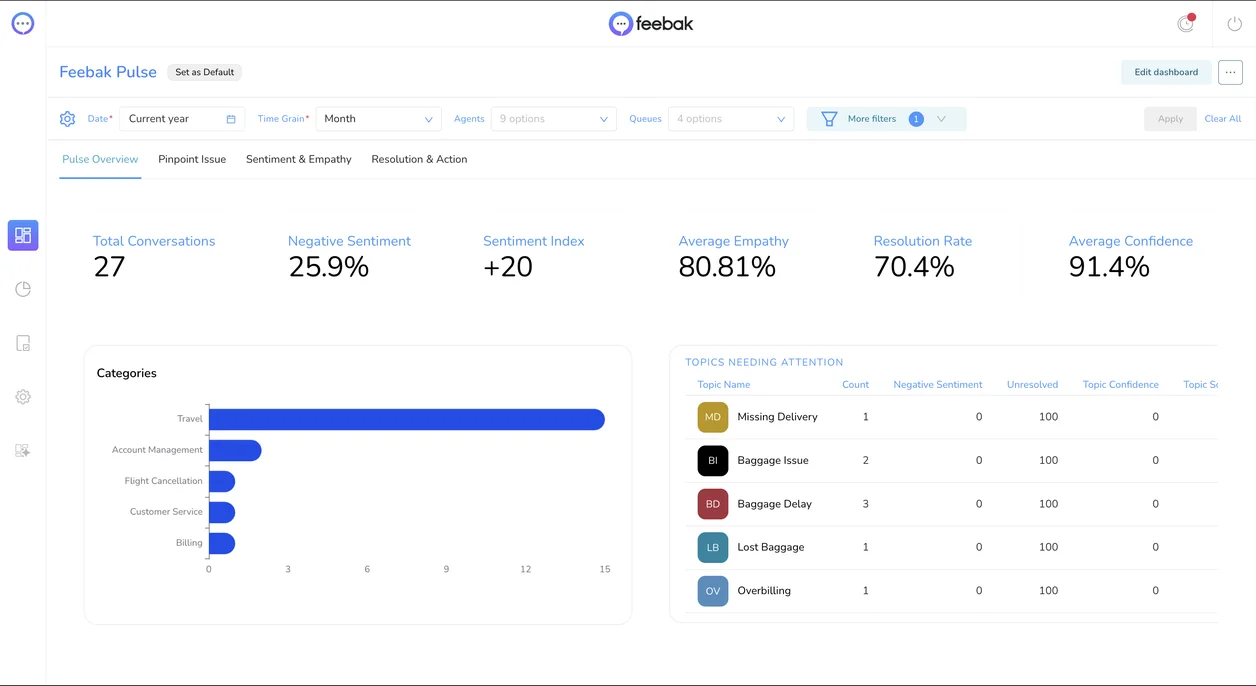The width and height of the screenshot is (1256, 686).
Task: Switch to the Sentiment & Empathy tab
Action: (299, 159)
